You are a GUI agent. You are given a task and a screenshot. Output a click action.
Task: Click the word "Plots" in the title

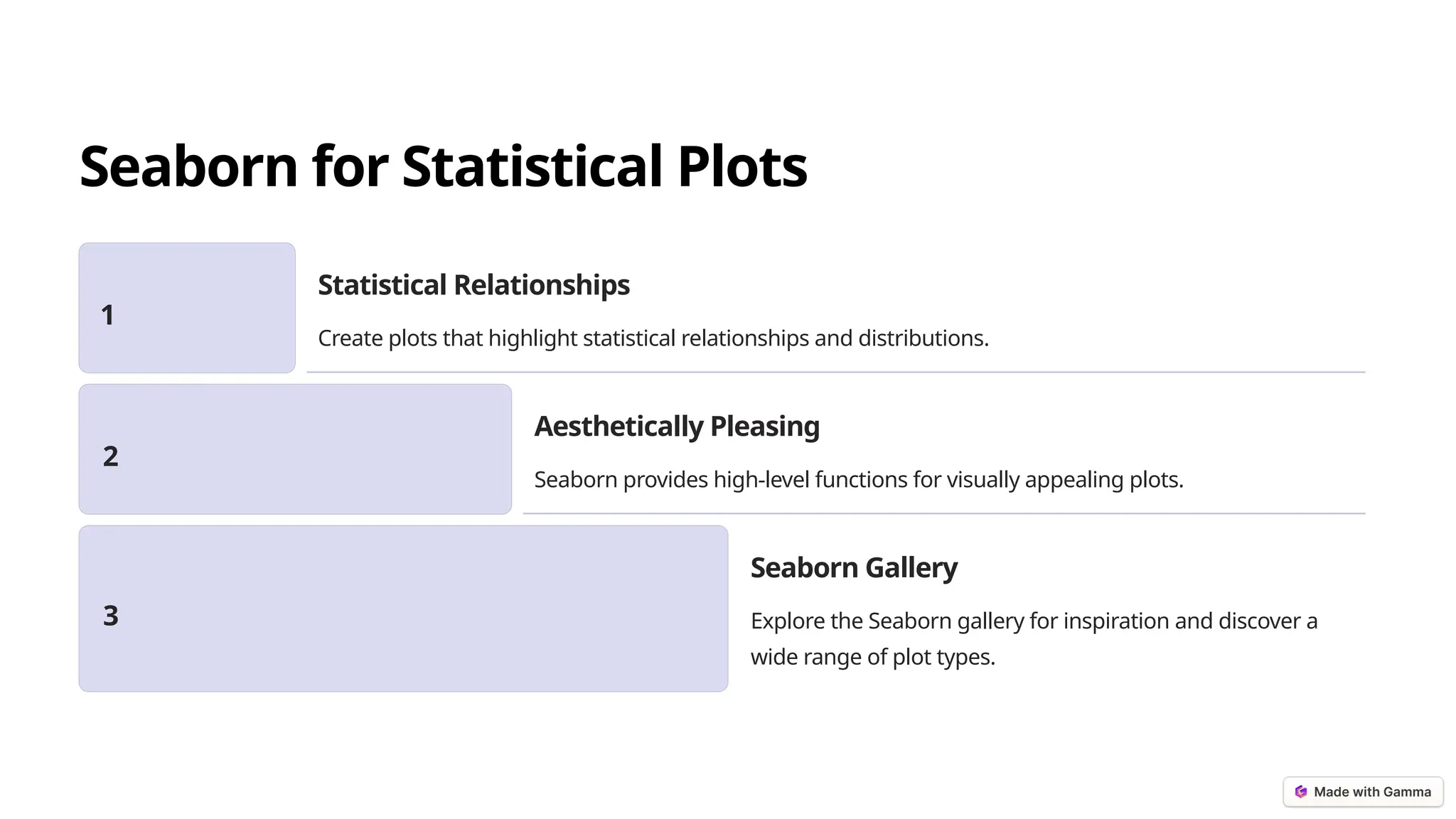point(742,166)
